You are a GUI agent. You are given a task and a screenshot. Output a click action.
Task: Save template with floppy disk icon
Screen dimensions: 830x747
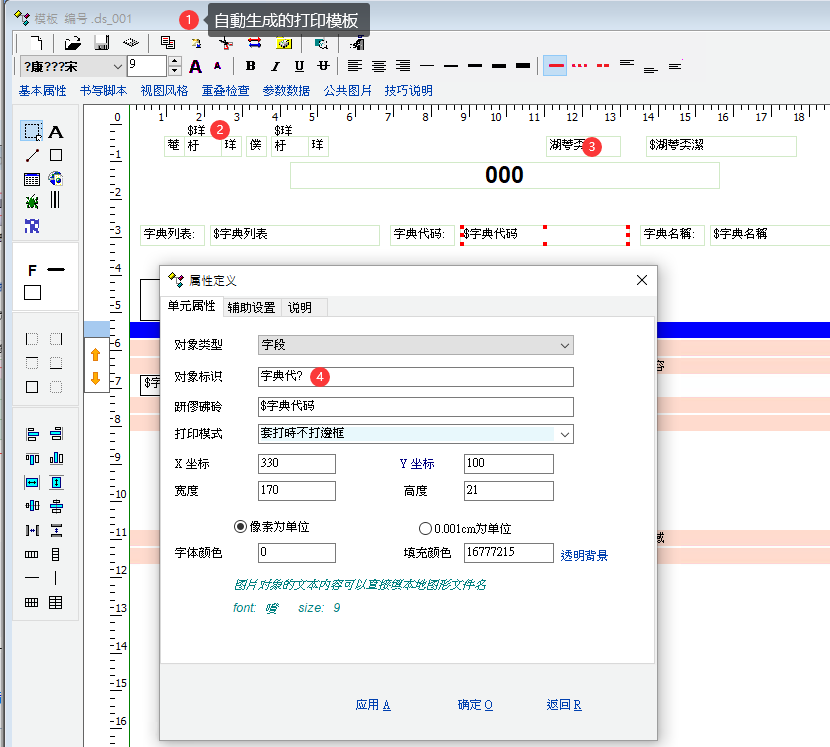pos(101,43)
